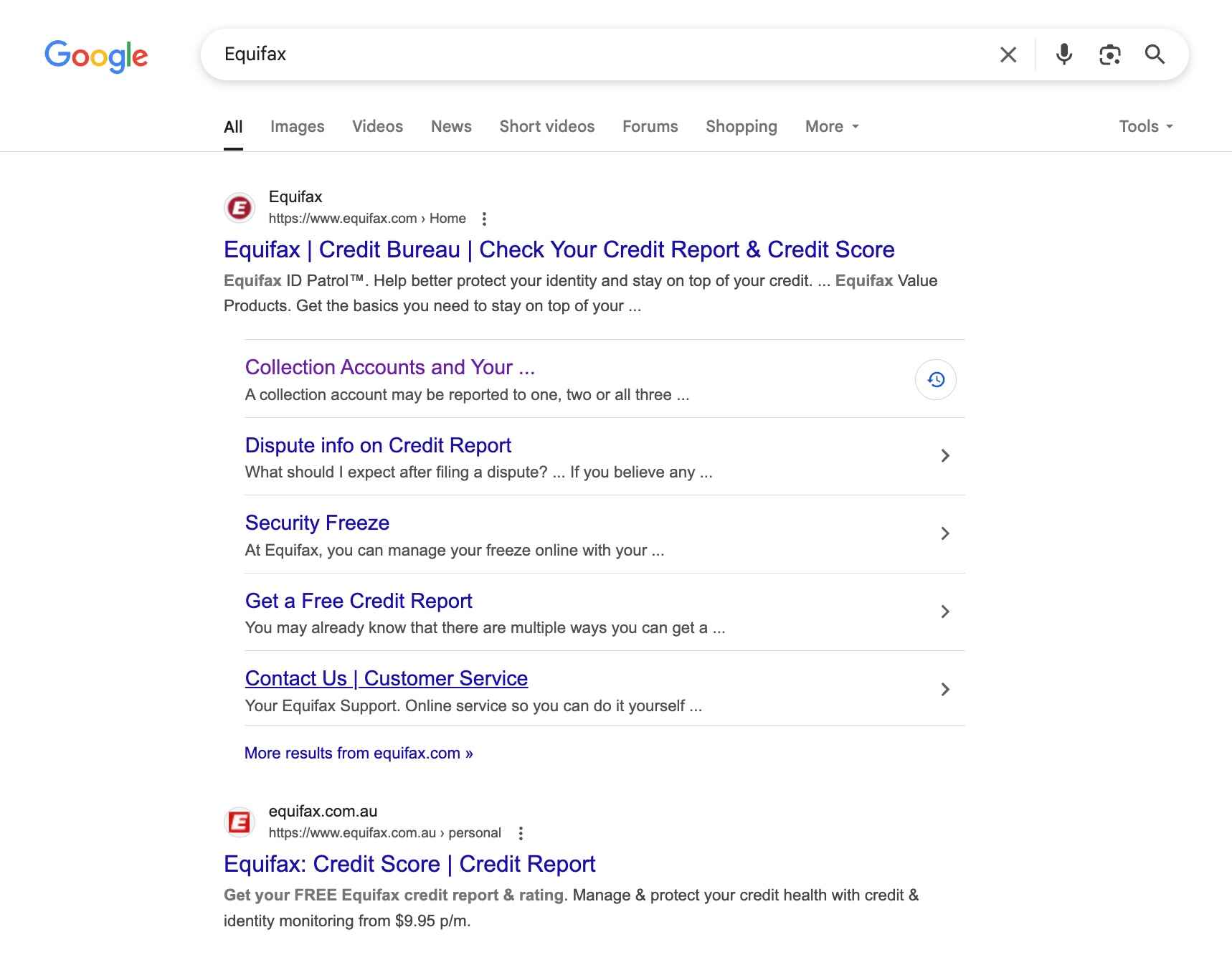Viewport: 1232px width, 965px height.
Task: Open the Short videos tab
Action: pos(546,127)
